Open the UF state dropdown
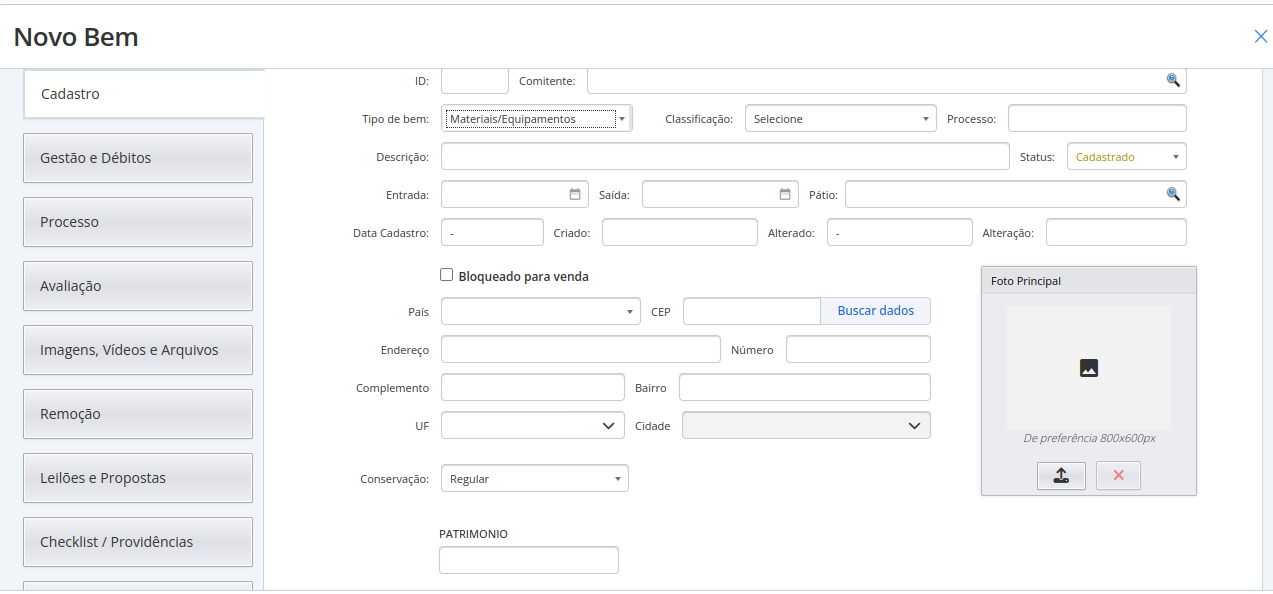This screenshot has height=594, width=1273. tap(532, 426)
